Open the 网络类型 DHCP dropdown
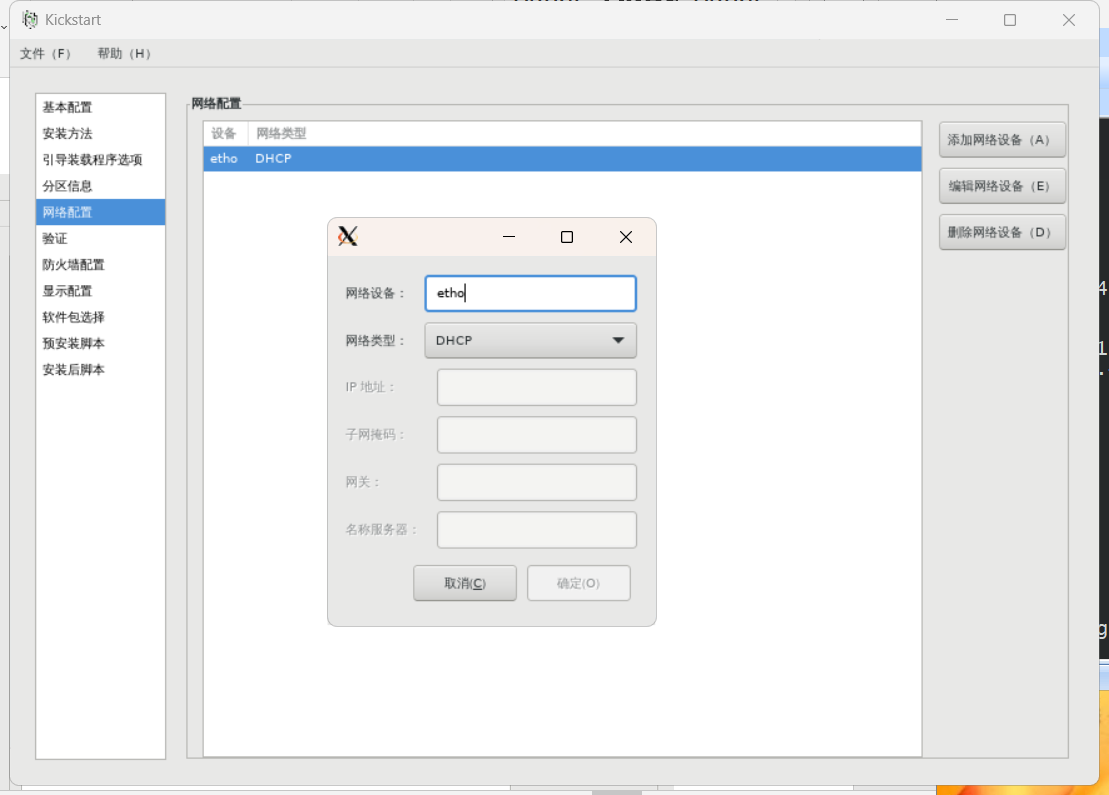The width and height of the screenshot is (1109, 795). click(530, 340)
